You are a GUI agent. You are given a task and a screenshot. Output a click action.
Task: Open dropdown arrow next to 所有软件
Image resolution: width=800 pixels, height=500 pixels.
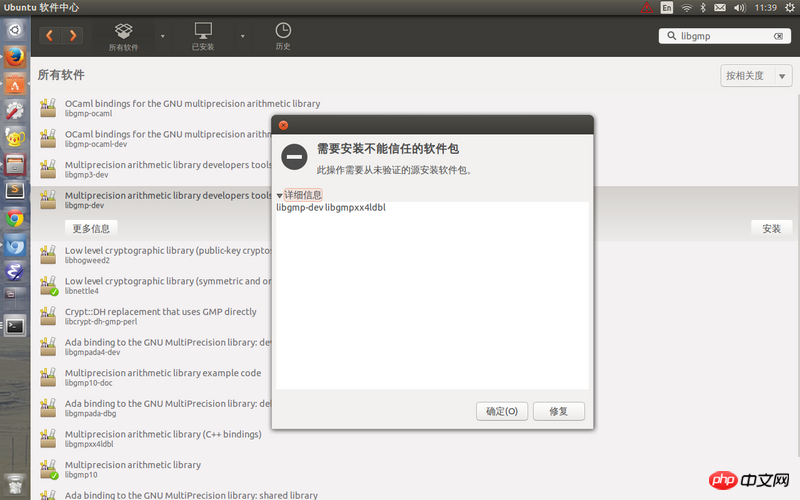pyautogui.click(x=163, y=36)
